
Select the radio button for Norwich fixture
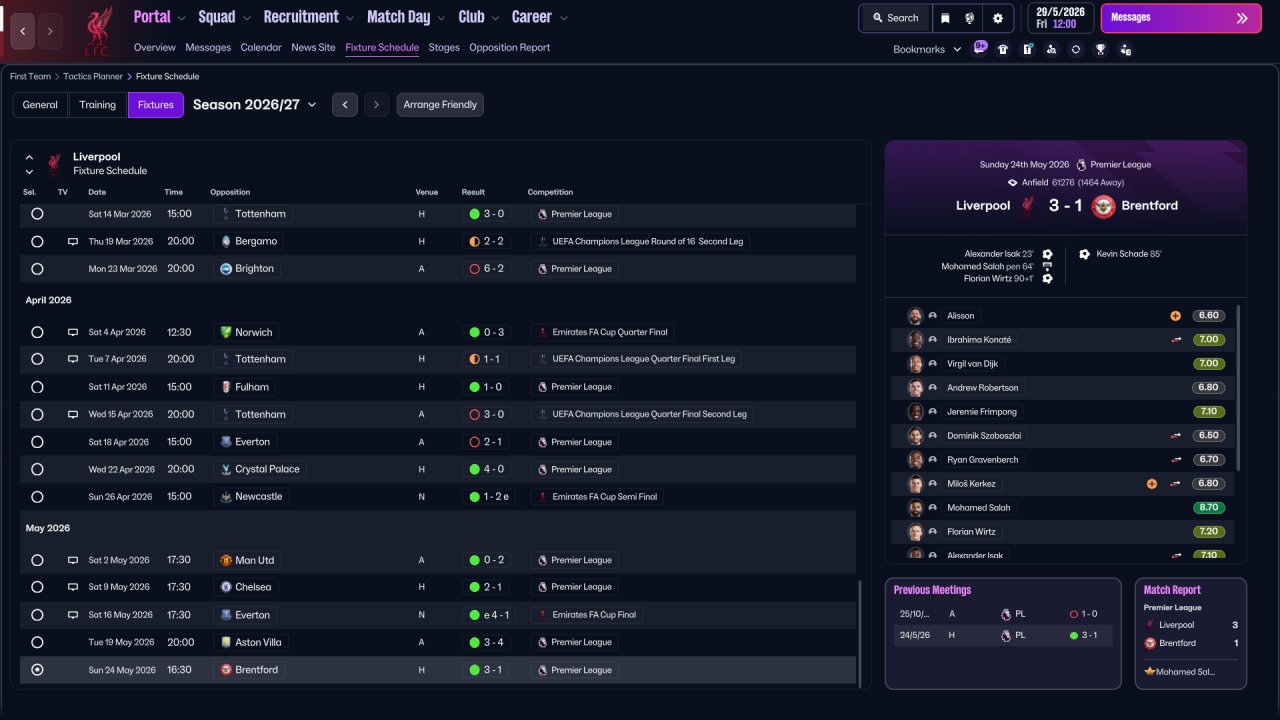click(x=37, y=333)
